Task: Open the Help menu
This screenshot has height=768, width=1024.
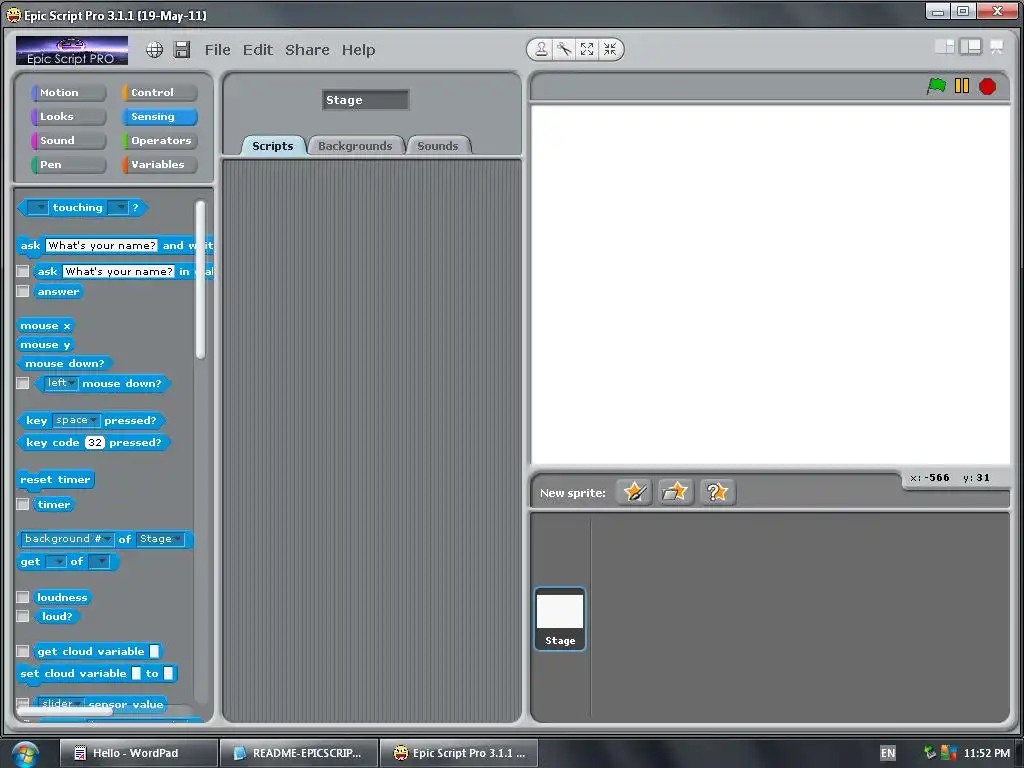Action: [359, 50]
